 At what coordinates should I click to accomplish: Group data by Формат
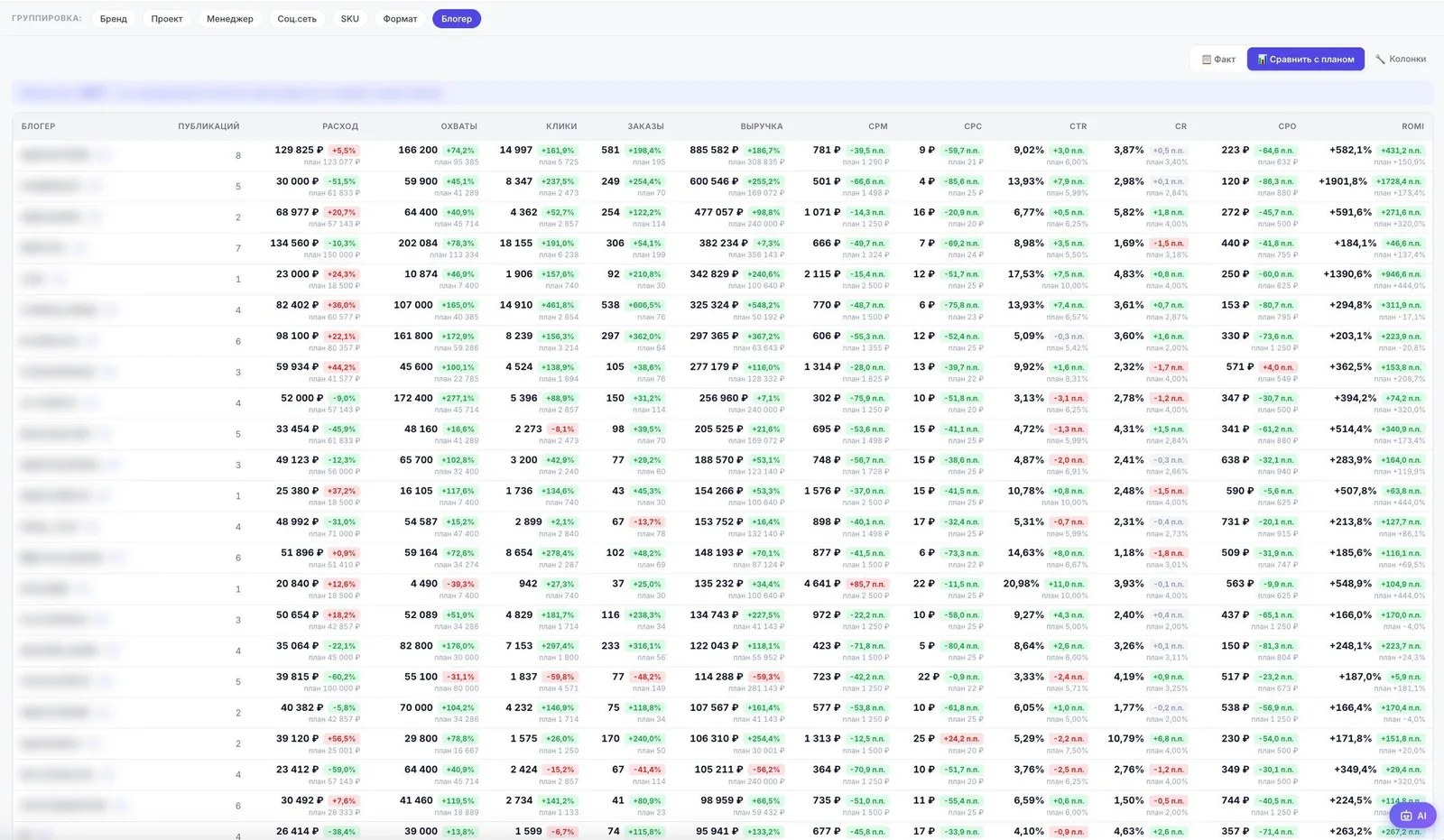pyautogui.click(x=400, y=19)
